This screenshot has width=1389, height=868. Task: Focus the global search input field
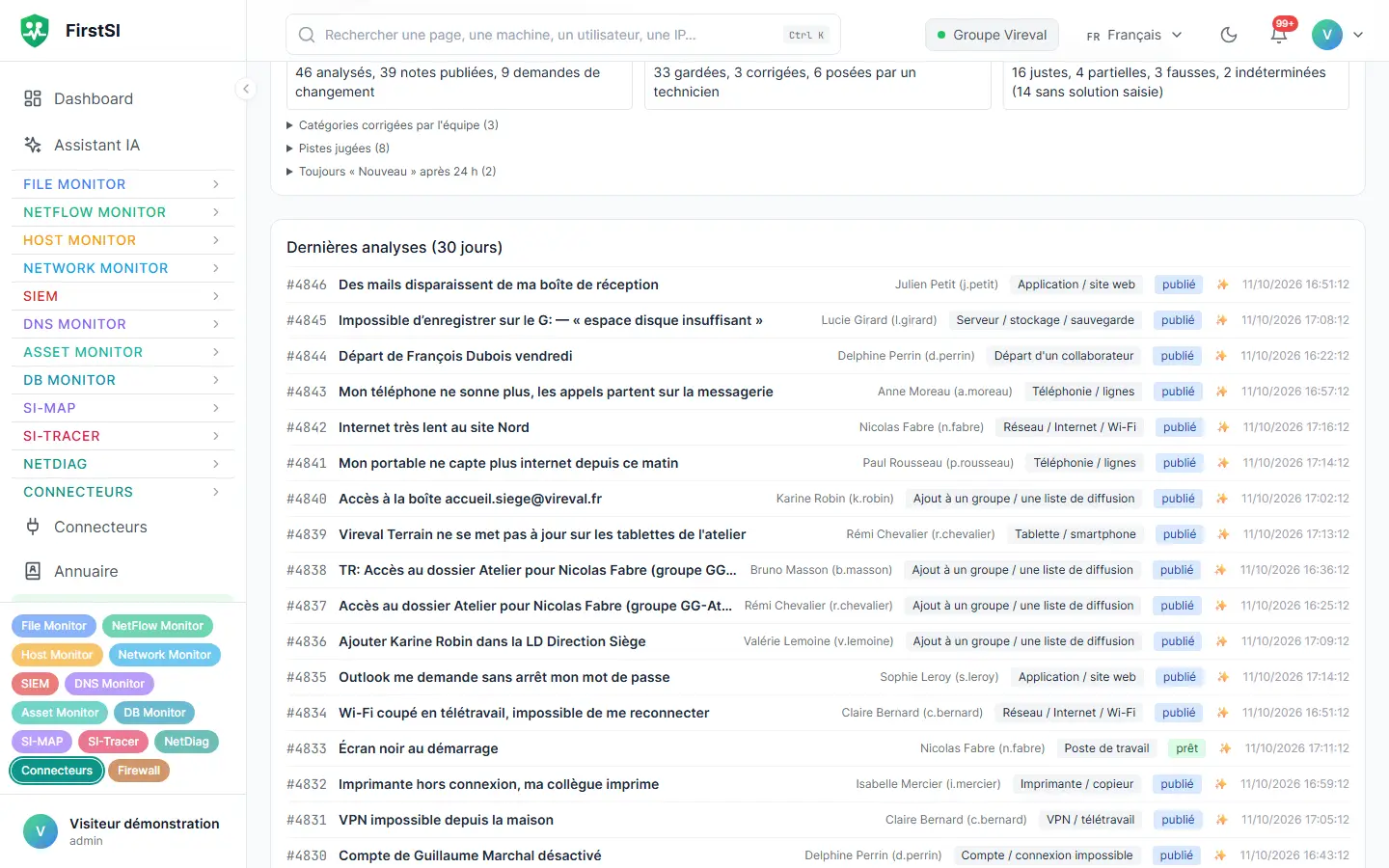pos(563,35)
